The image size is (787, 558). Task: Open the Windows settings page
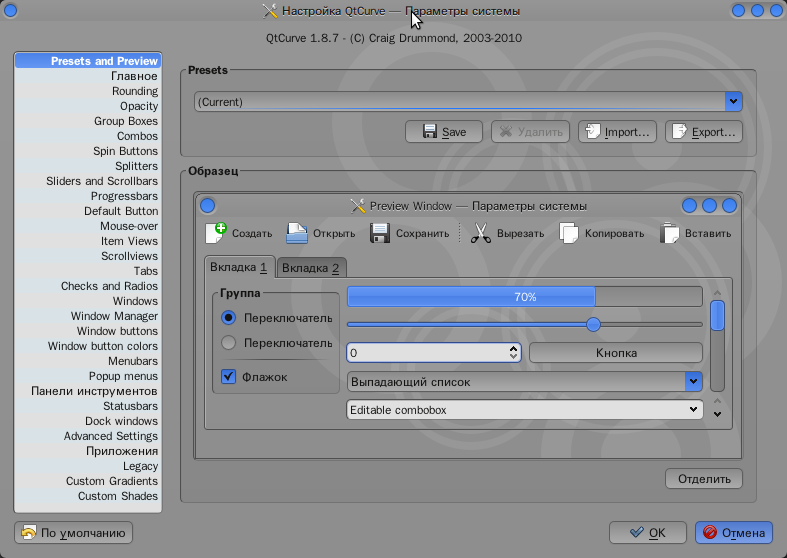pos(88,301)
